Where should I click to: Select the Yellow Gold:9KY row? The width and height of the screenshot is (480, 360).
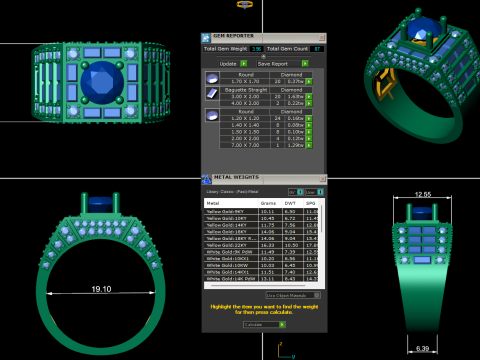[261, 211]
